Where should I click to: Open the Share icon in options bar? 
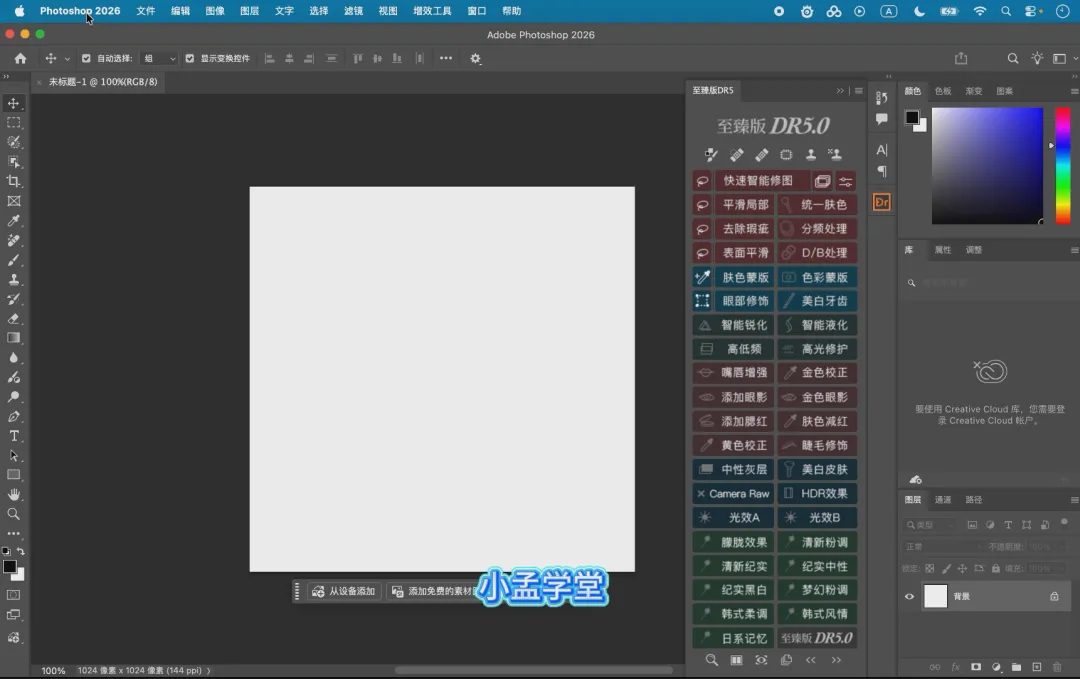click(x=961, y=59)
